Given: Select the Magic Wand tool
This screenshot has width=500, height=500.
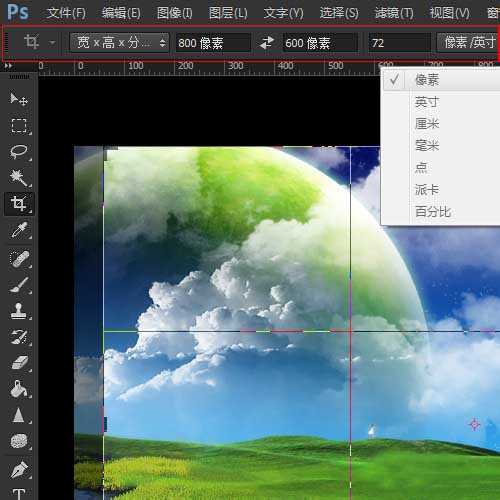Looking at the screenshot, I should 18,177.
